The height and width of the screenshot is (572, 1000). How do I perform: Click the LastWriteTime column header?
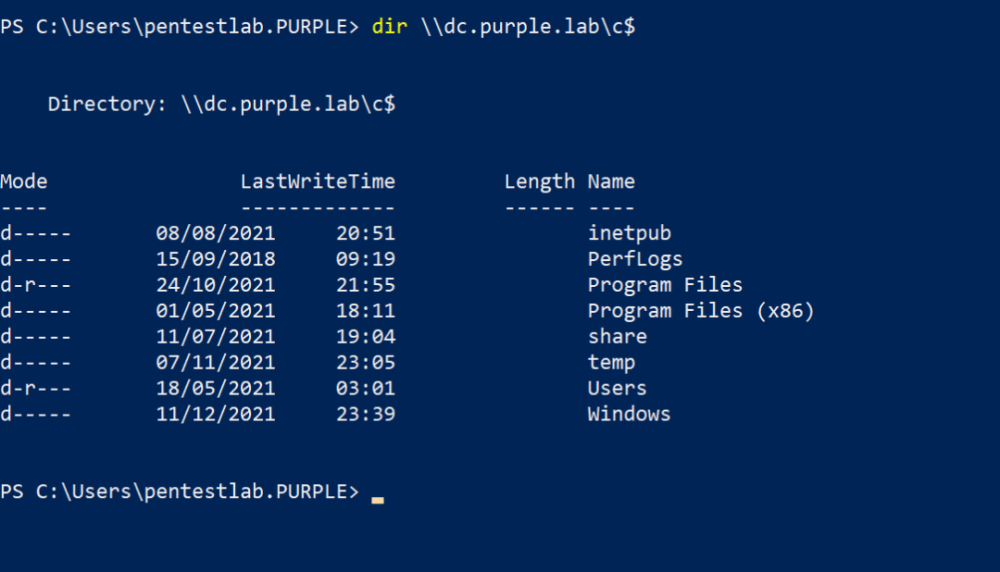click(x=317, y=182)
